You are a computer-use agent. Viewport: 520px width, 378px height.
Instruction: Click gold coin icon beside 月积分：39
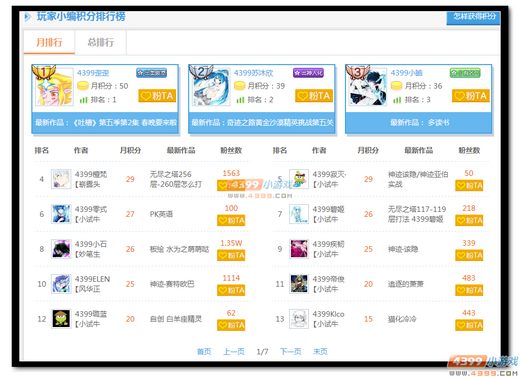click(x=239, y=86)
